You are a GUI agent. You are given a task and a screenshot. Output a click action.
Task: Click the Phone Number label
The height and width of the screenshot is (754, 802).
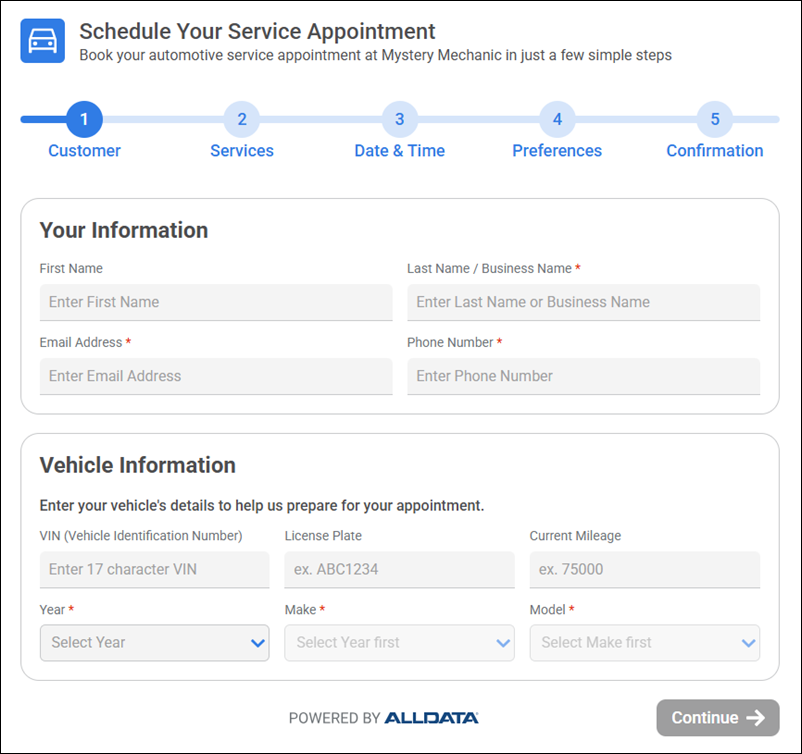[450, 342]
